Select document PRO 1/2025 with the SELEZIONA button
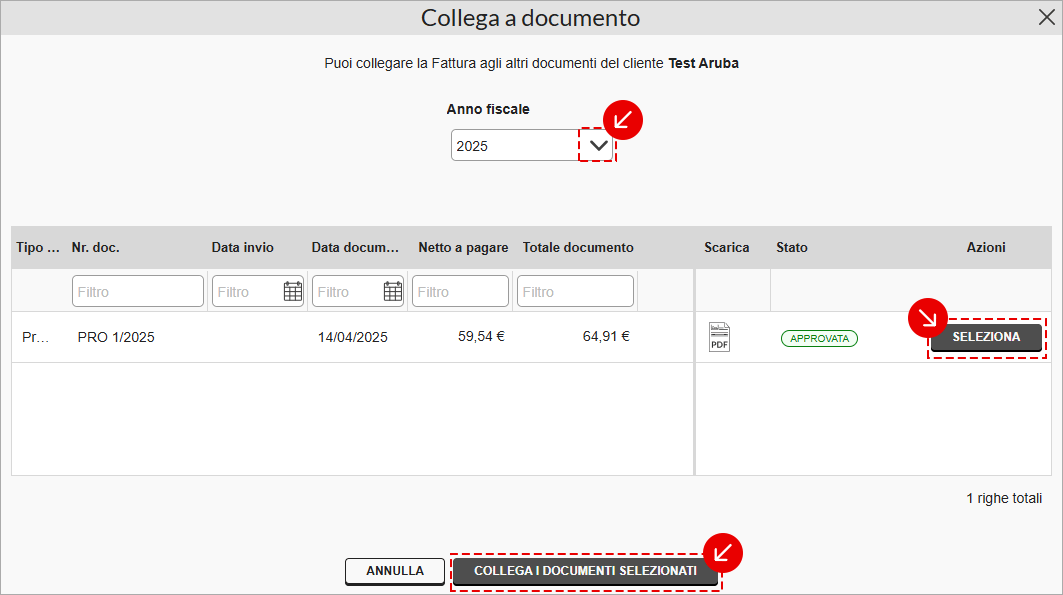The image size is (1063, 595). [987, 337]
